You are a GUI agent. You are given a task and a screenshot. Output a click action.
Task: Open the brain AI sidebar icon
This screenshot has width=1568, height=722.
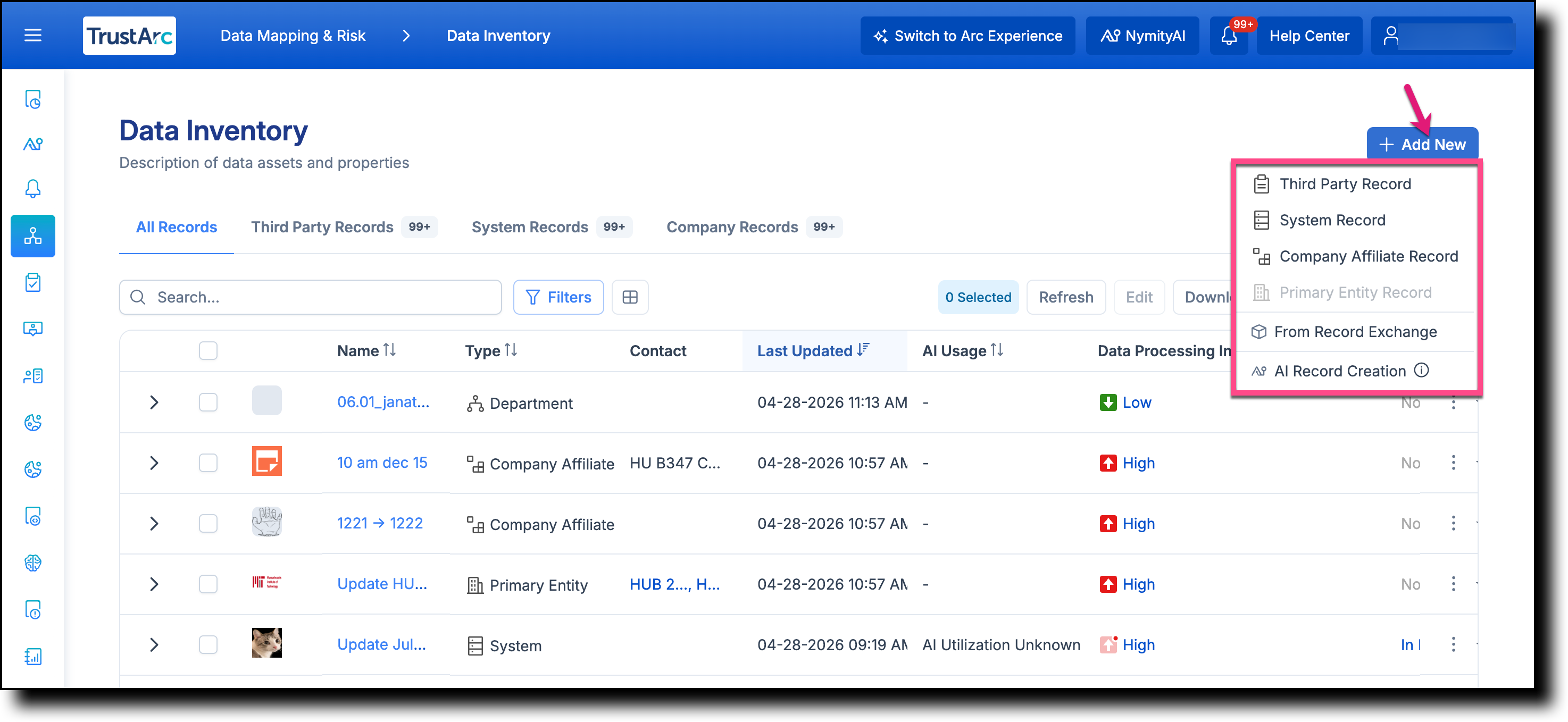click(33, 563)
